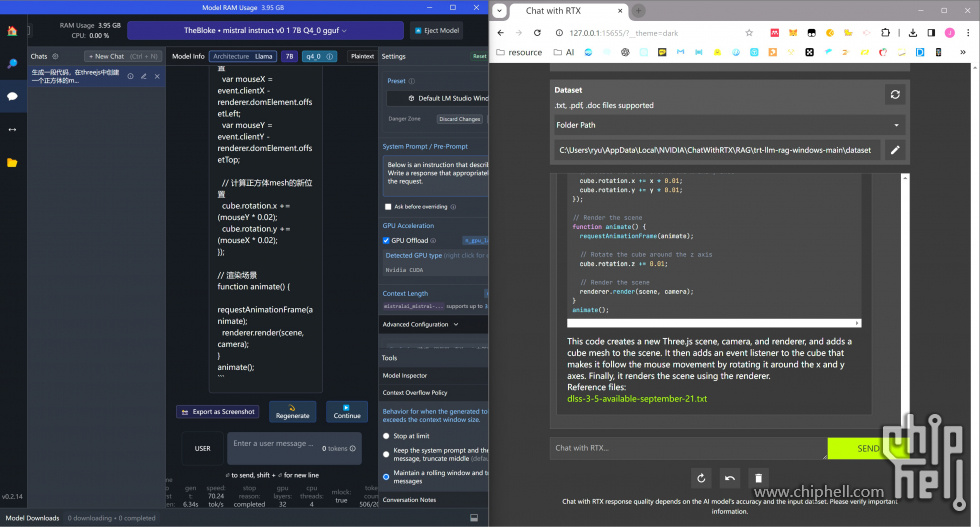The height and width of the screenshot is (527, 980).
Task: Enable Ask before overriding checkbox
Action: (388, 207)
